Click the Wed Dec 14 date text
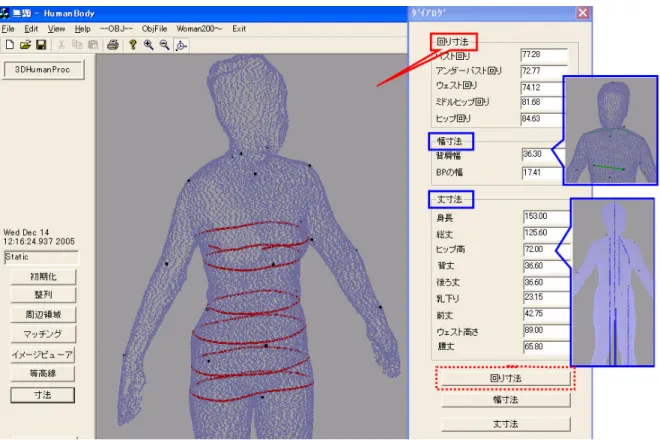 pos(26,232)
